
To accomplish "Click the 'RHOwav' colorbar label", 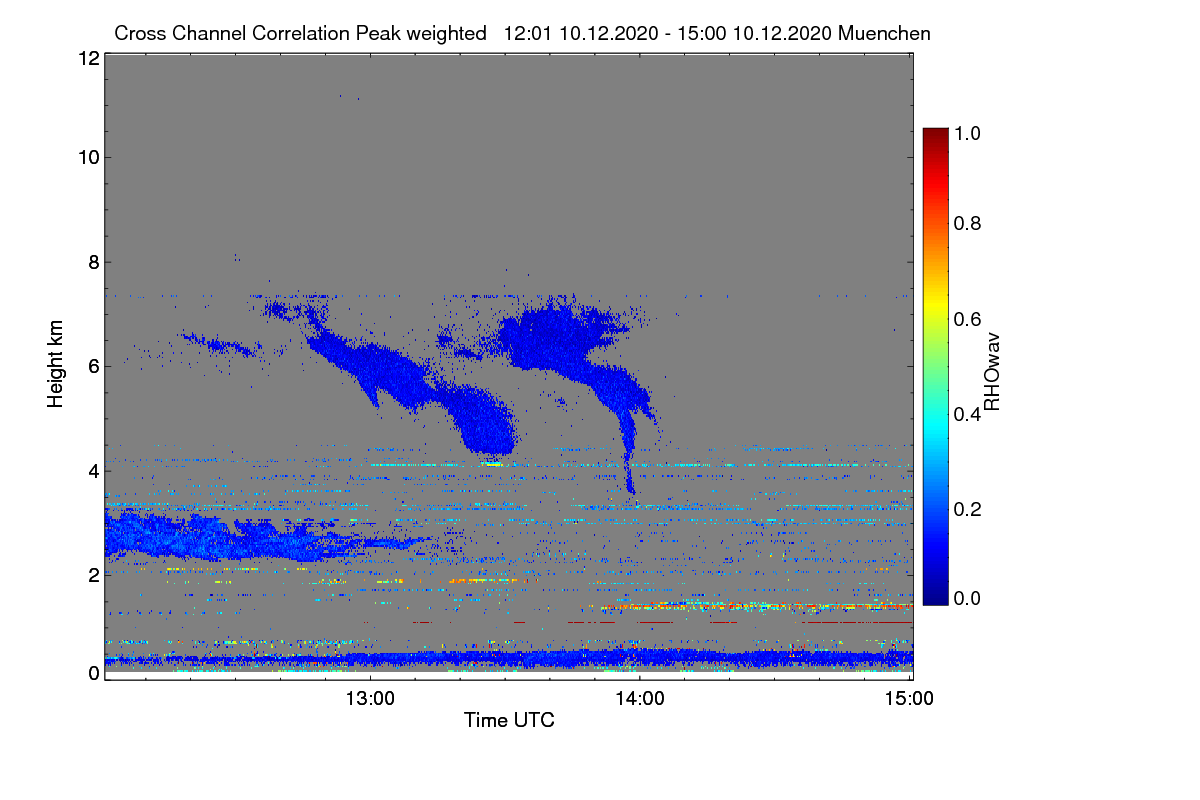I will pyautogui.click(x=992, y=372).
